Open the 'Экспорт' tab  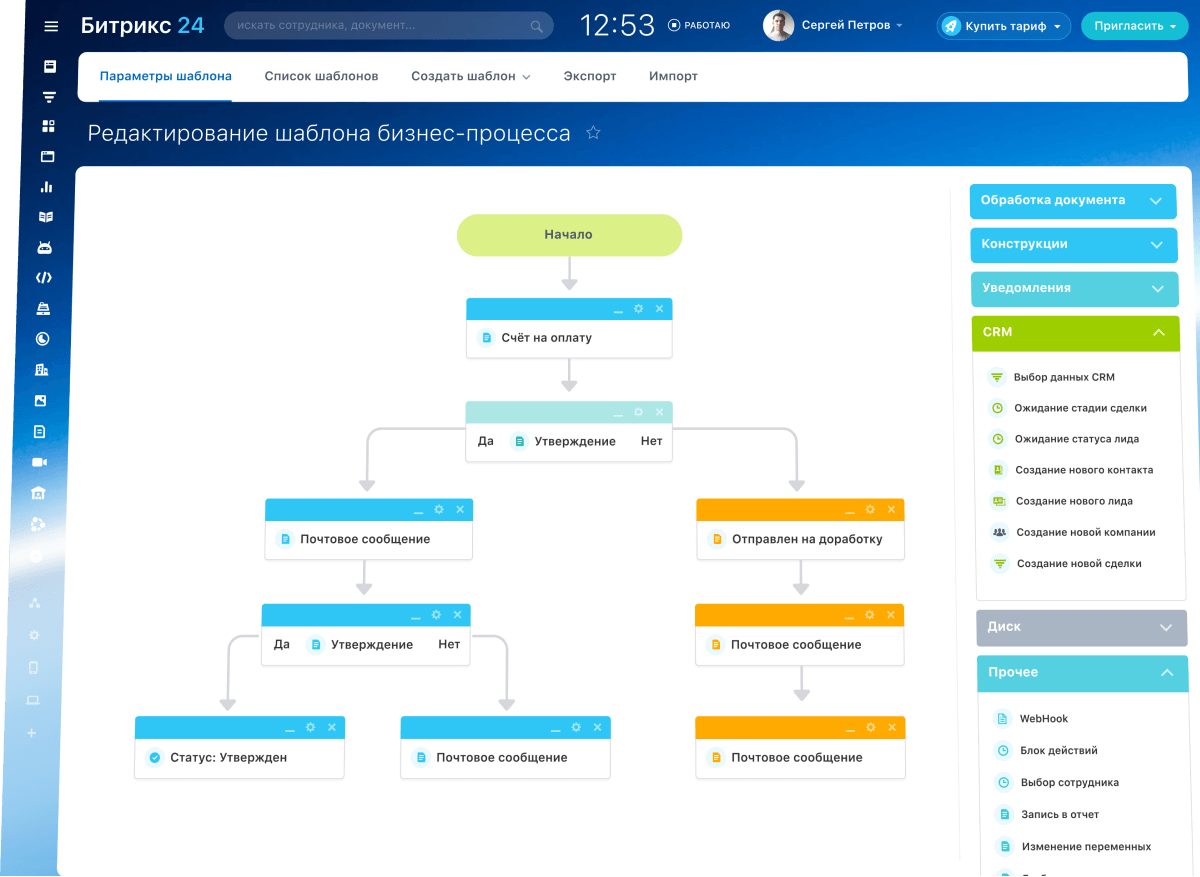[x=590, y=75]
